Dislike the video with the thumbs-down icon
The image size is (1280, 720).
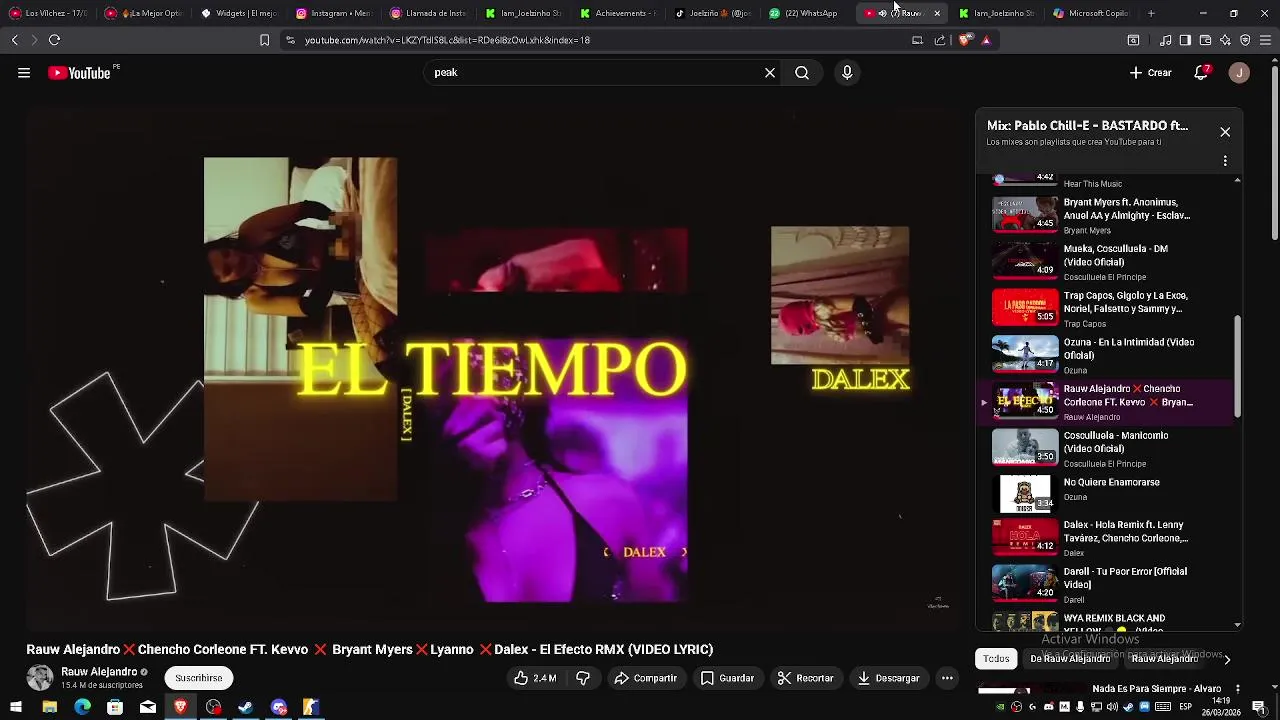click(583, 678)
